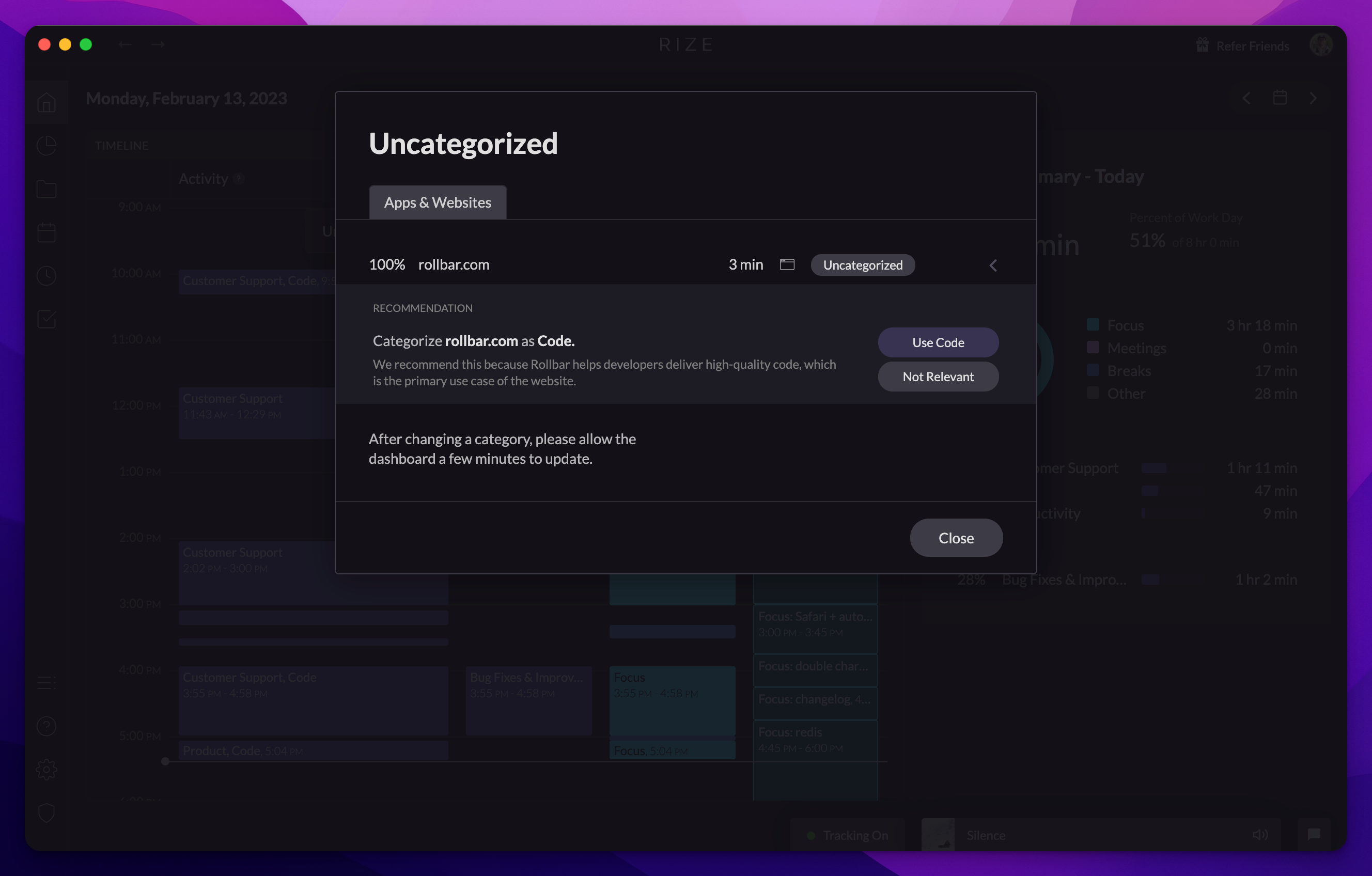Go back using the left arrow in title bar
Screen dimensions: 1372x876
(125, 44)
